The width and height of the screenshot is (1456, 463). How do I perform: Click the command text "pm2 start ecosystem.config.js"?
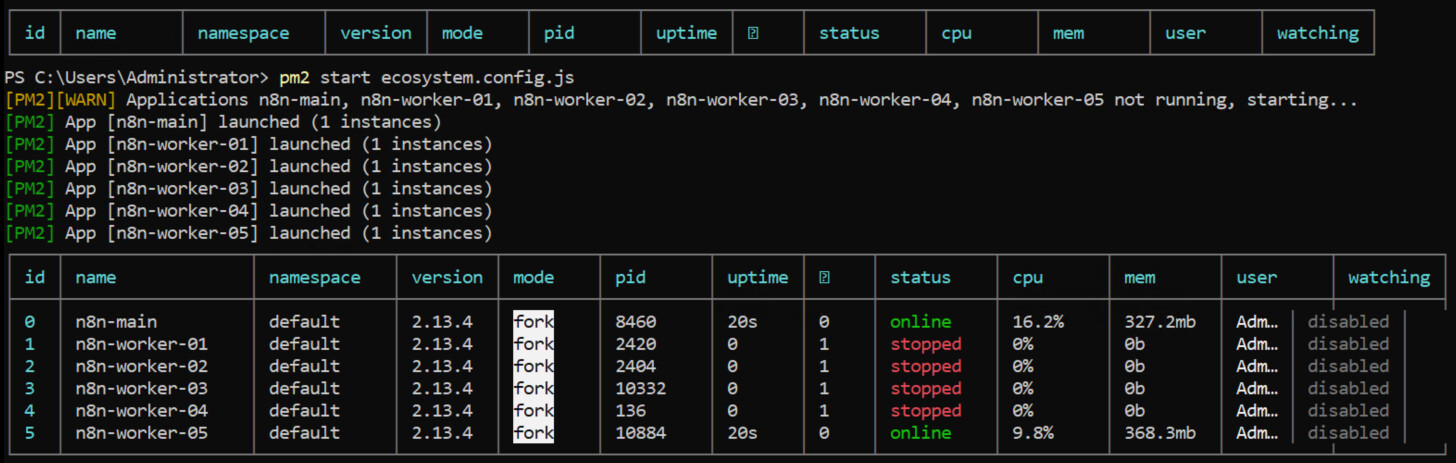click(x=427, y=77)
